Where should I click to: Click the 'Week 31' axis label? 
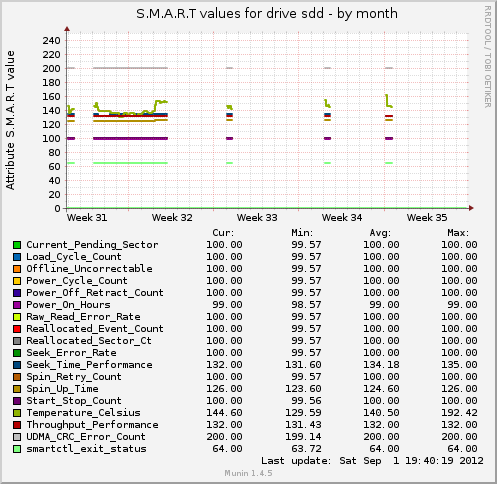pyautogui.click(x=87, y=218)
